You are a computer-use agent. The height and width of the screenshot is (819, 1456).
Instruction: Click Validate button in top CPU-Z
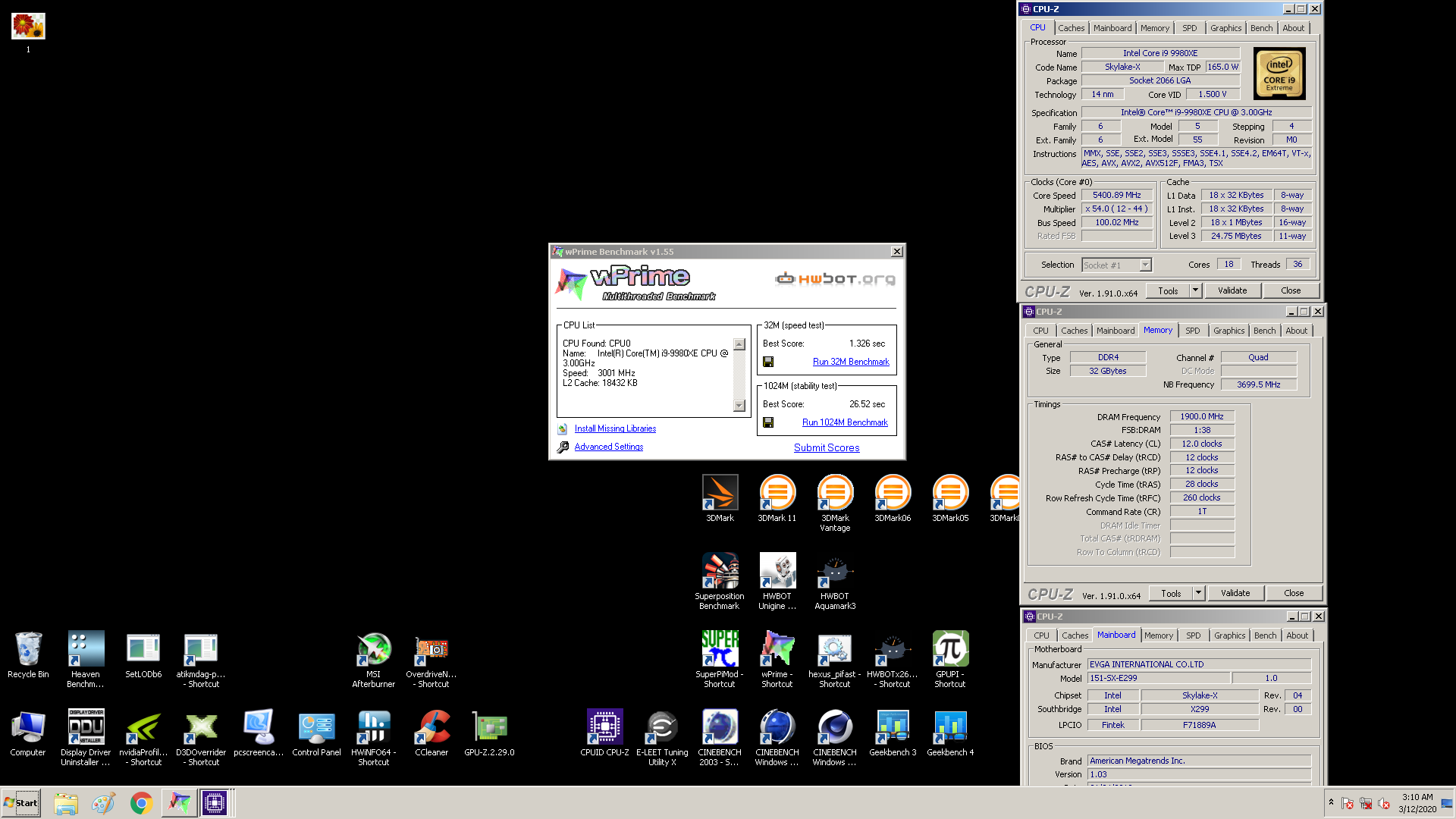point(1232,290)
